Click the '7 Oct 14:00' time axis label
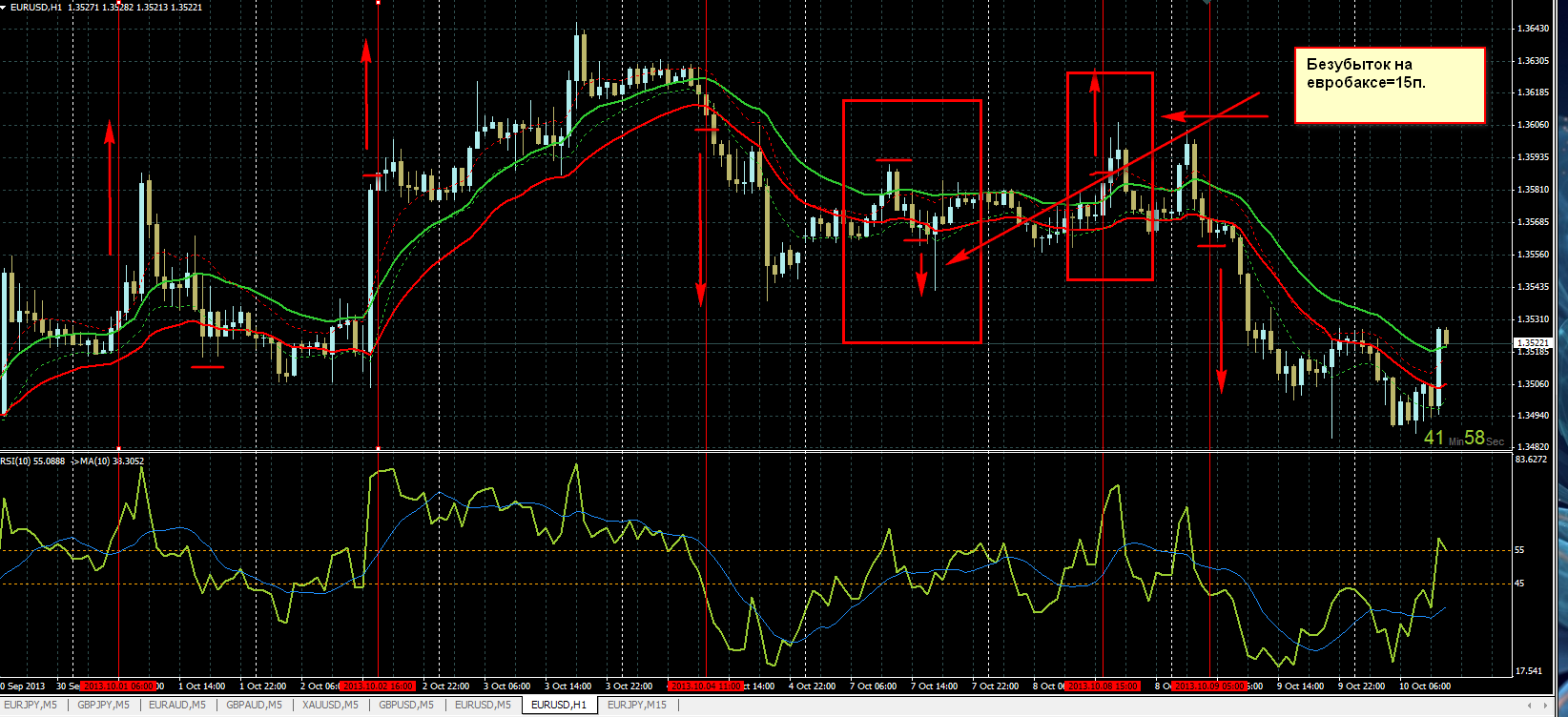The width and height of the screenshot is (1568, 717). [x=935, y=686]
